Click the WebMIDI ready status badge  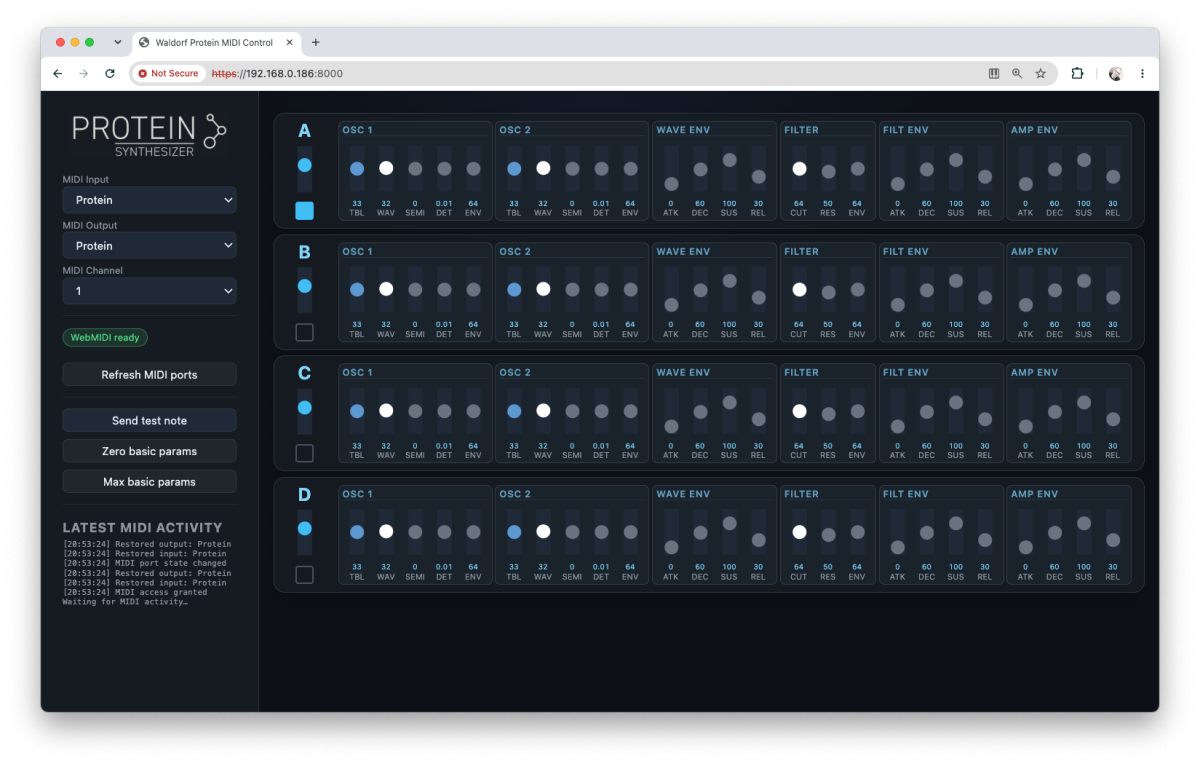coord(105,338)
